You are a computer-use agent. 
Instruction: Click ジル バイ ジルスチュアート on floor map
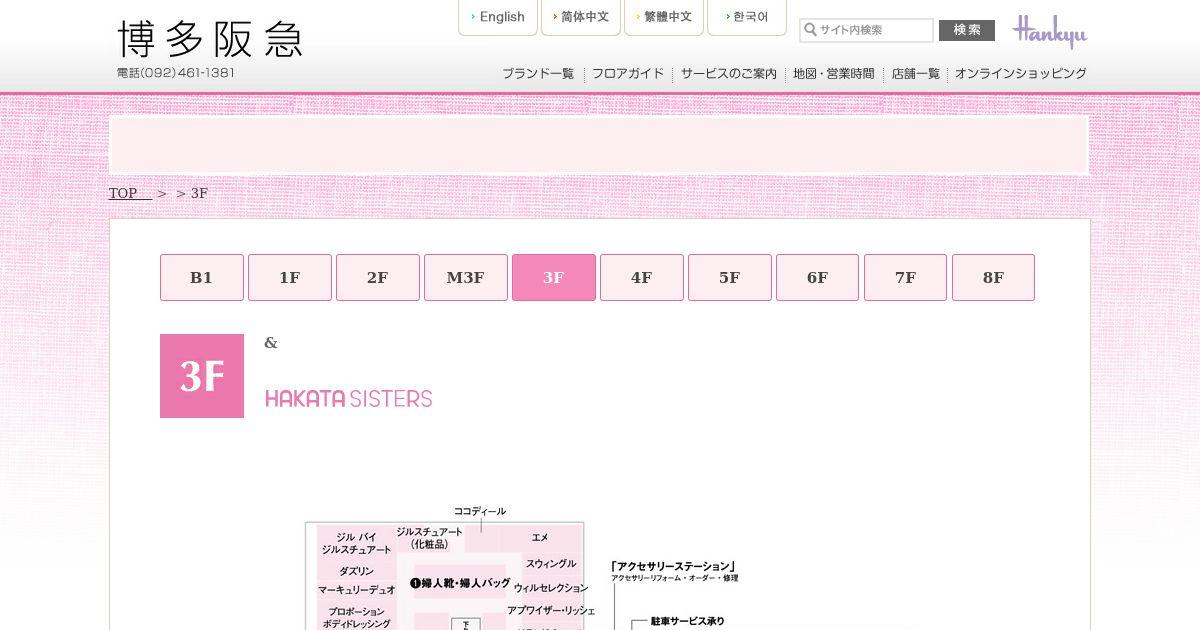coord(356,544)
